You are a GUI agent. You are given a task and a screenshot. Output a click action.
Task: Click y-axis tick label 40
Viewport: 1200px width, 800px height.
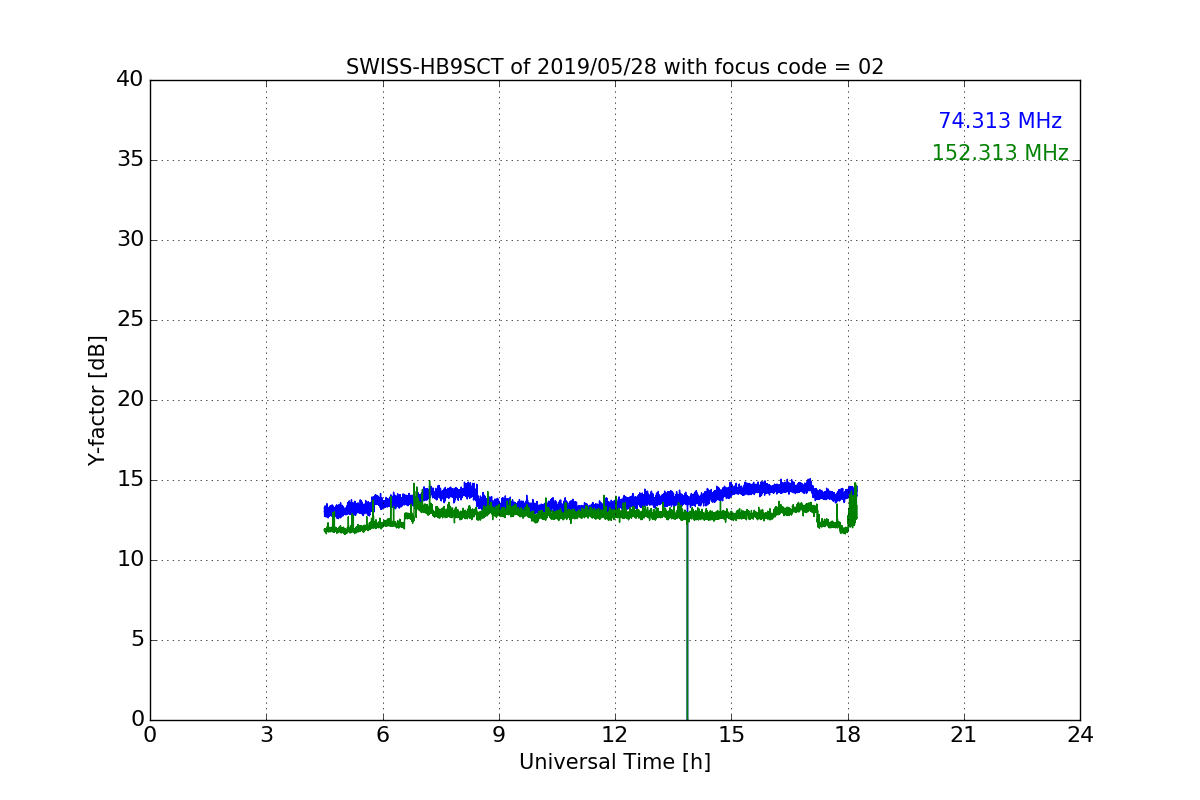pyautogui.click(x=130, y=80)
